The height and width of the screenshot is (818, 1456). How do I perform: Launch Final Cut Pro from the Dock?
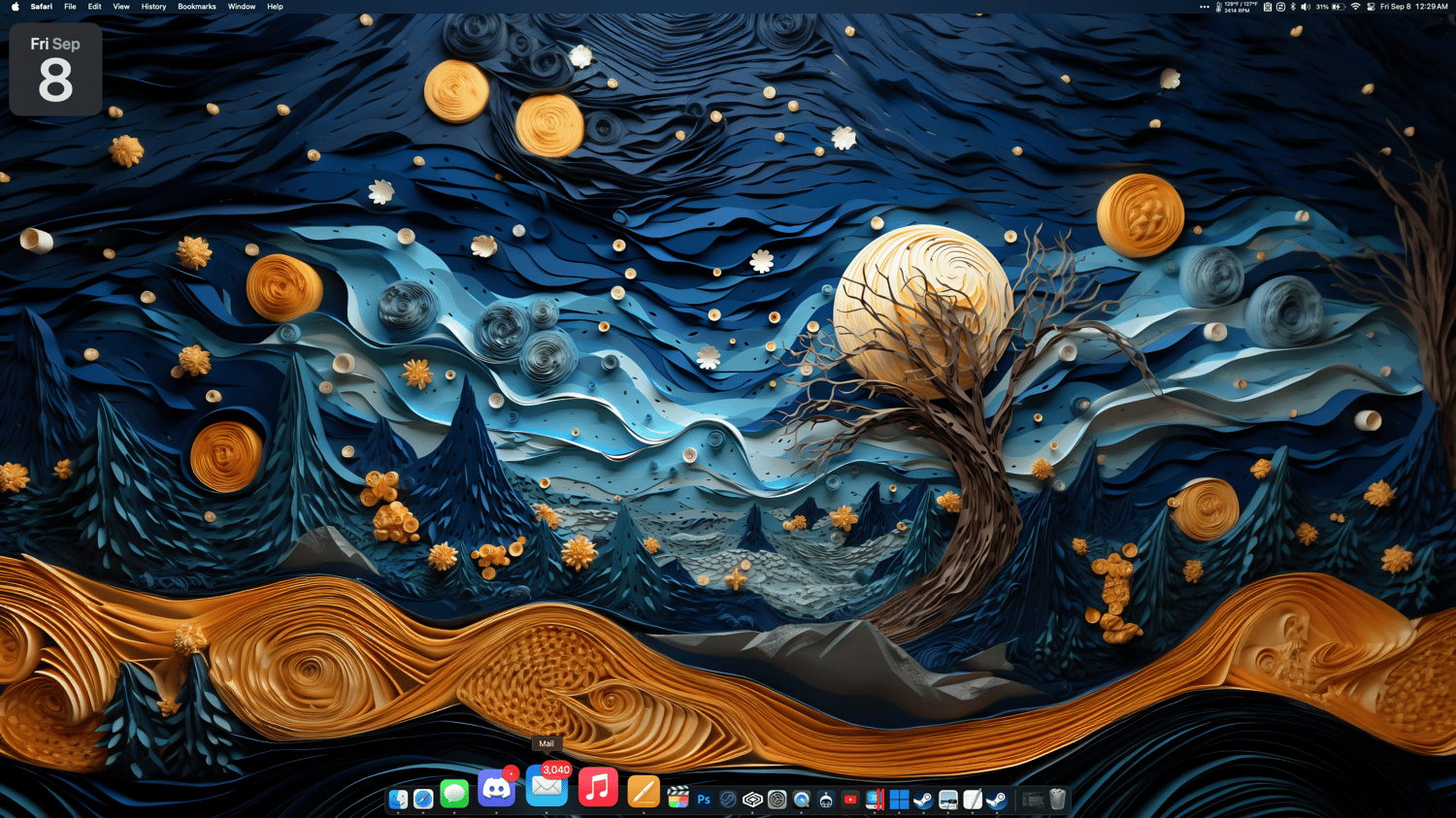click(x=678, y=798)
